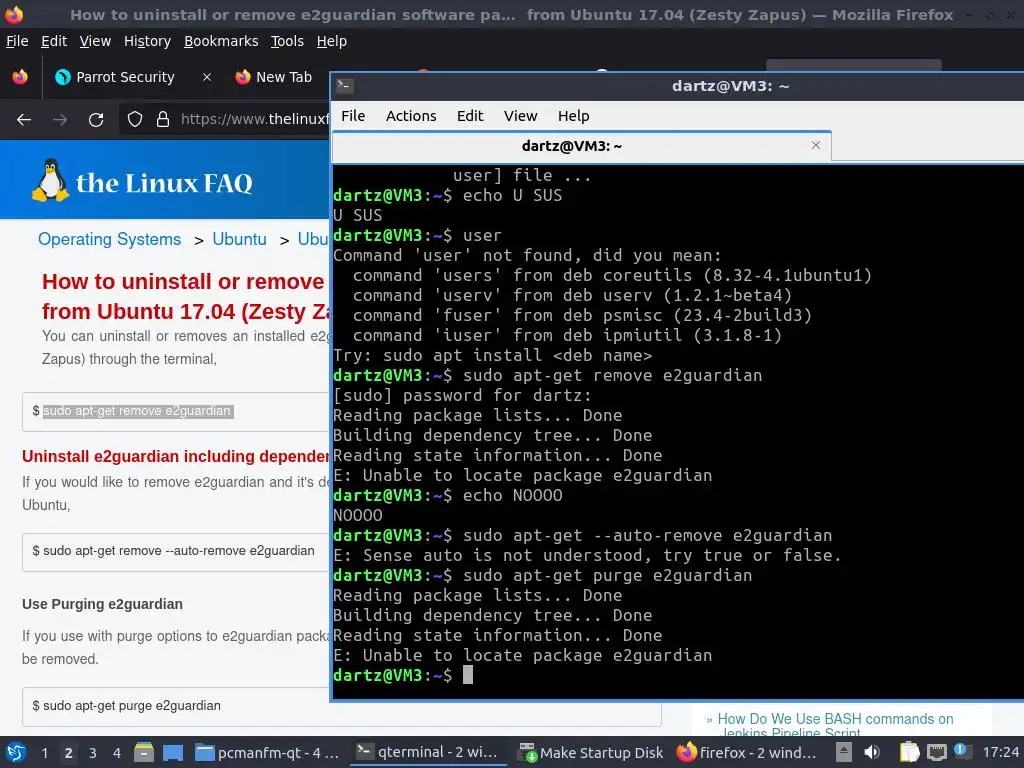Click the show desktop icon in the panel
Viewport: 1024px width, 768px height.
(x=172, y=752)
